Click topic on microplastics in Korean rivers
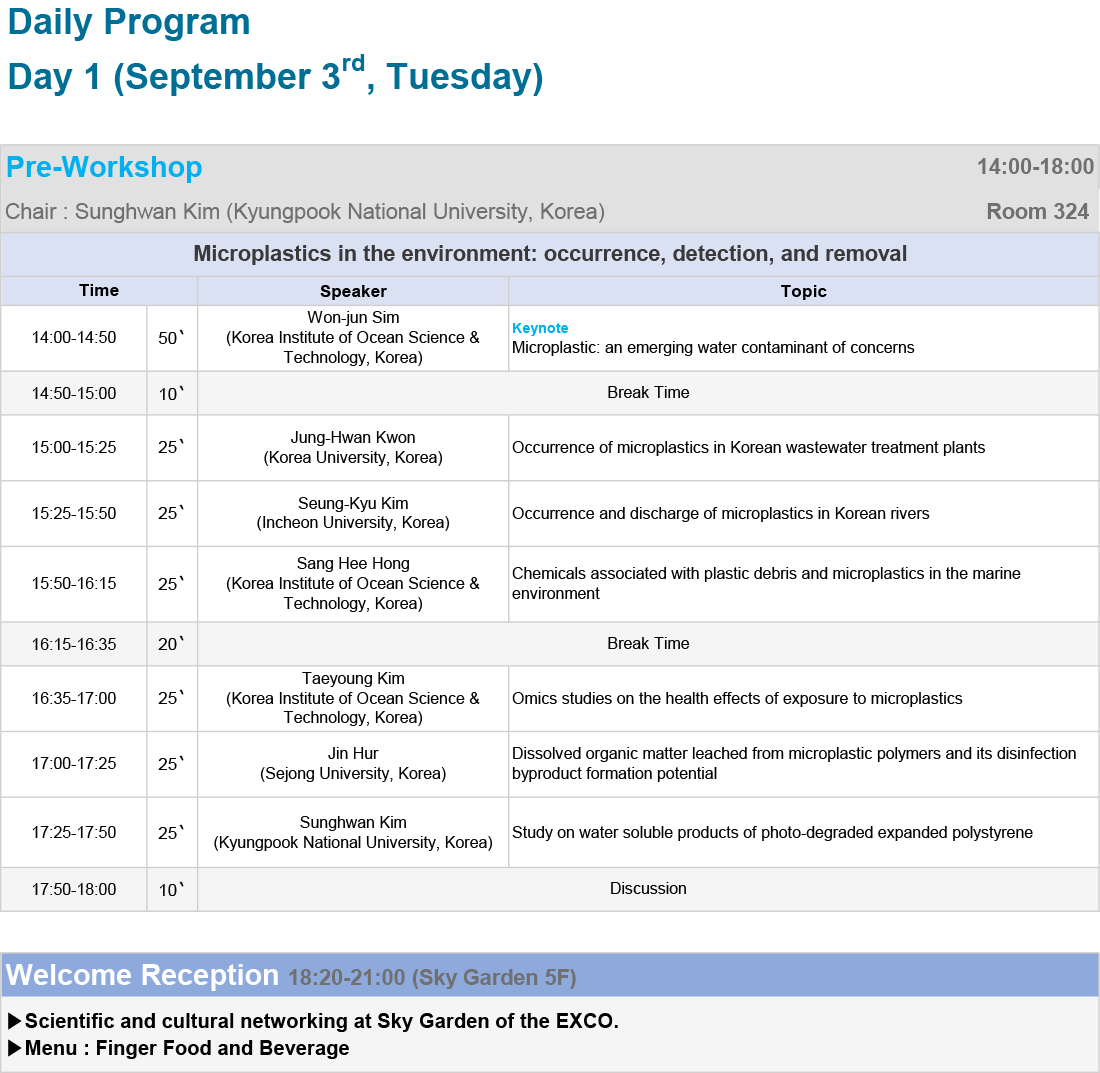This screenshot has width=1100, height=1073. point(720,513)
